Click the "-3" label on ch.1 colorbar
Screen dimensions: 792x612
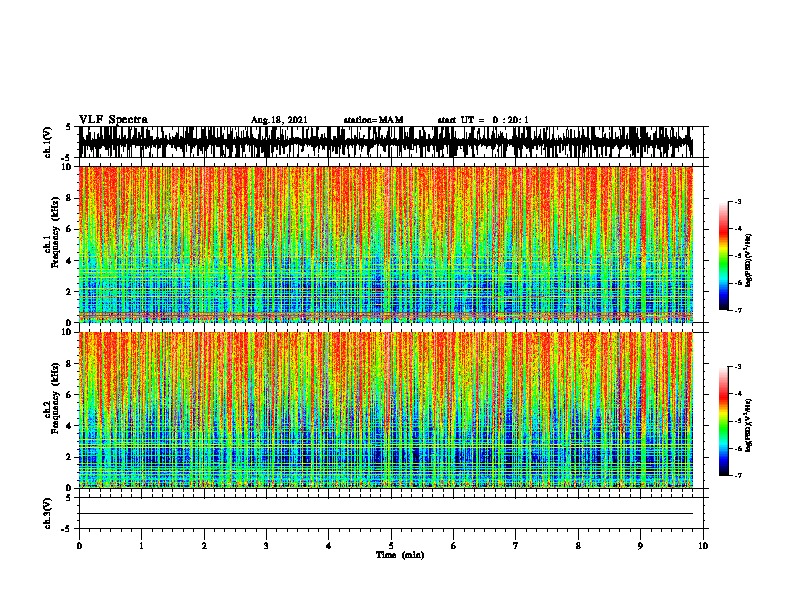point(737,201)
